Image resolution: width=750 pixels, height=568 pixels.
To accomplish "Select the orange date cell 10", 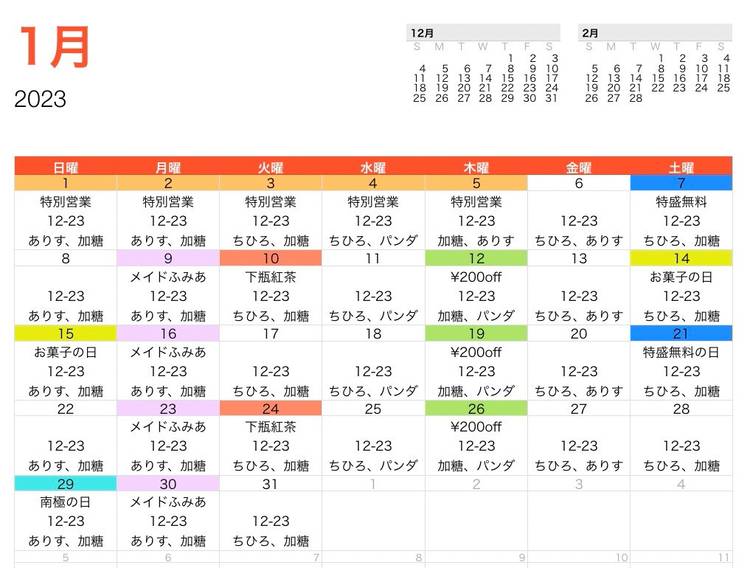I will pyautogui.click(x=270, y=258).
